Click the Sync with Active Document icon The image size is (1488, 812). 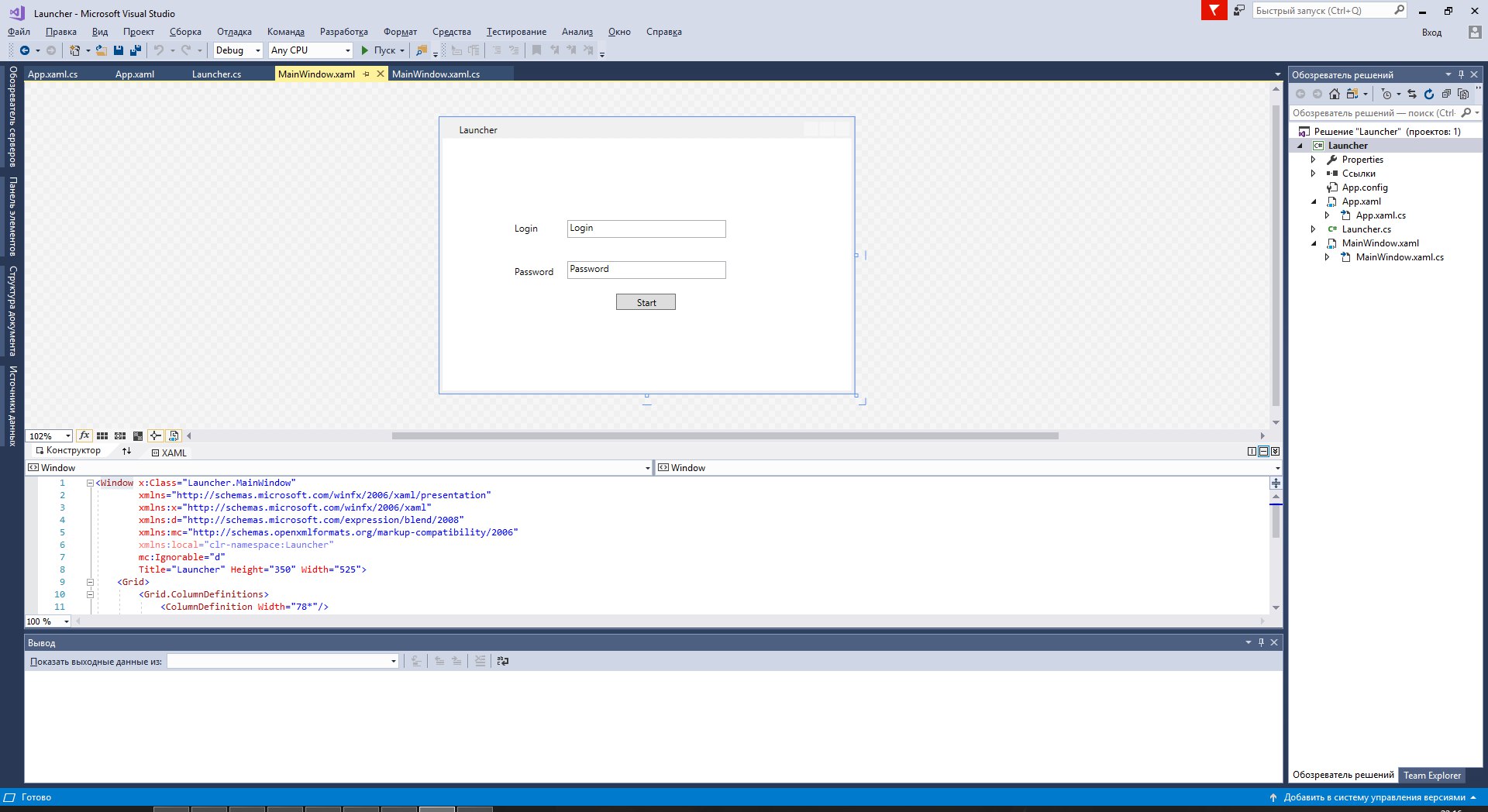[x=1412, y=94]
